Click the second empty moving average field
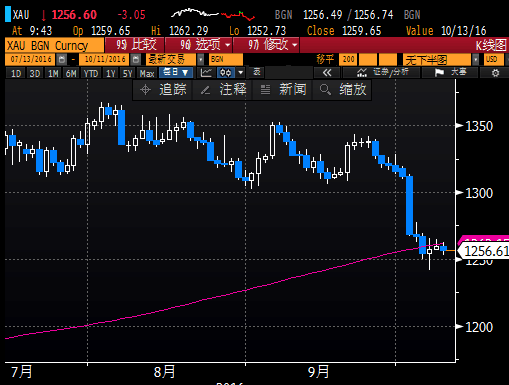The image size is (509, 385). coord(368,60)
